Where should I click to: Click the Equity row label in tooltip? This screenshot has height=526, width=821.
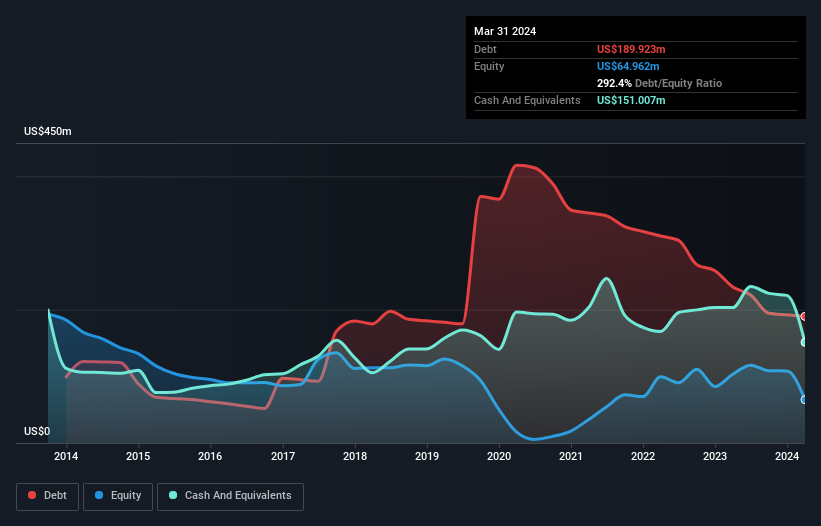click(489, 66)
